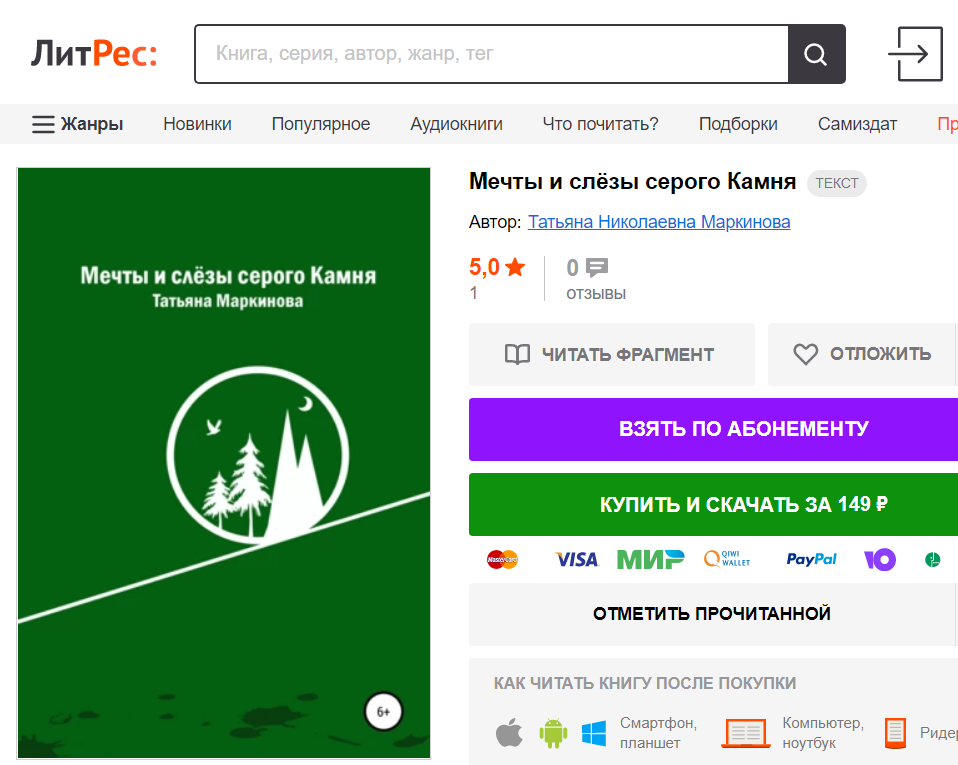Screen dimensions: 958x765
Task: Click the Android robot icon
Action: click(x=553, y=733)
